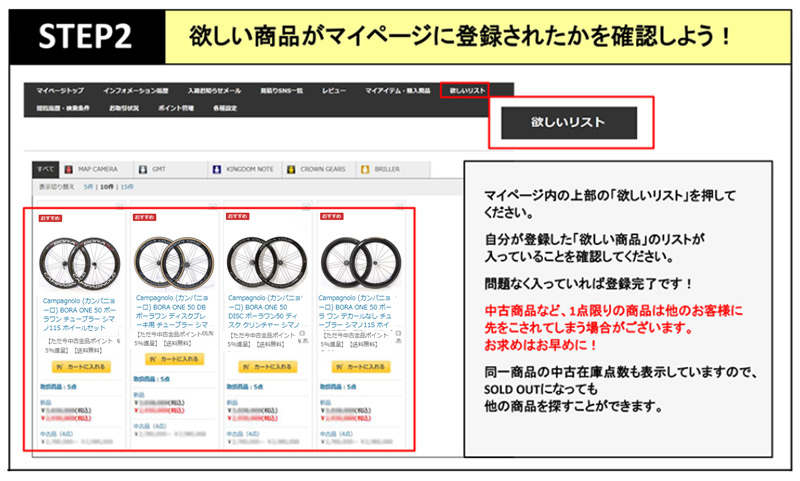Click 取扱商品:5点 under the DISC クリンチャー card
Screen dimensions: 800x481
coord(245,387)
